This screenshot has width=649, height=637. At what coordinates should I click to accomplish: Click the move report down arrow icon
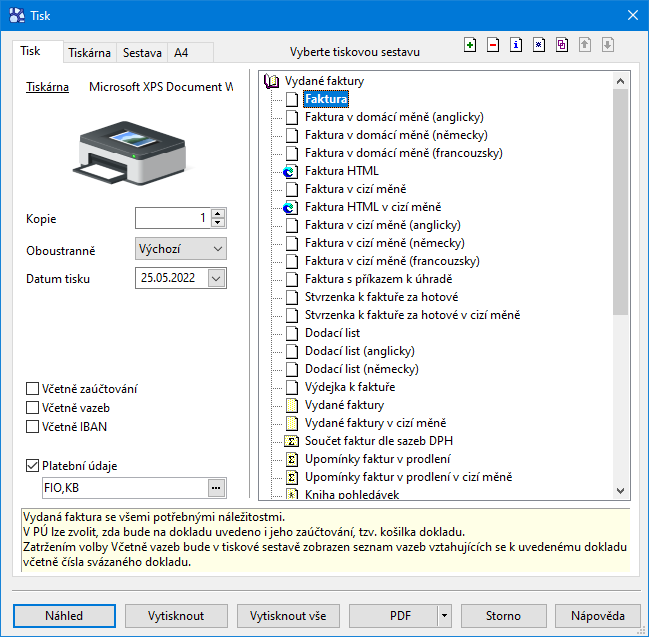coord(608,45)
